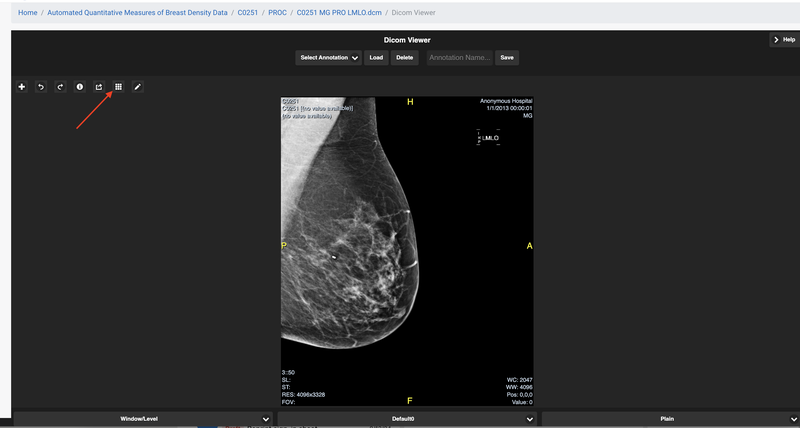
Task: Open the Select Annotation dropdown
Action: 329,58
